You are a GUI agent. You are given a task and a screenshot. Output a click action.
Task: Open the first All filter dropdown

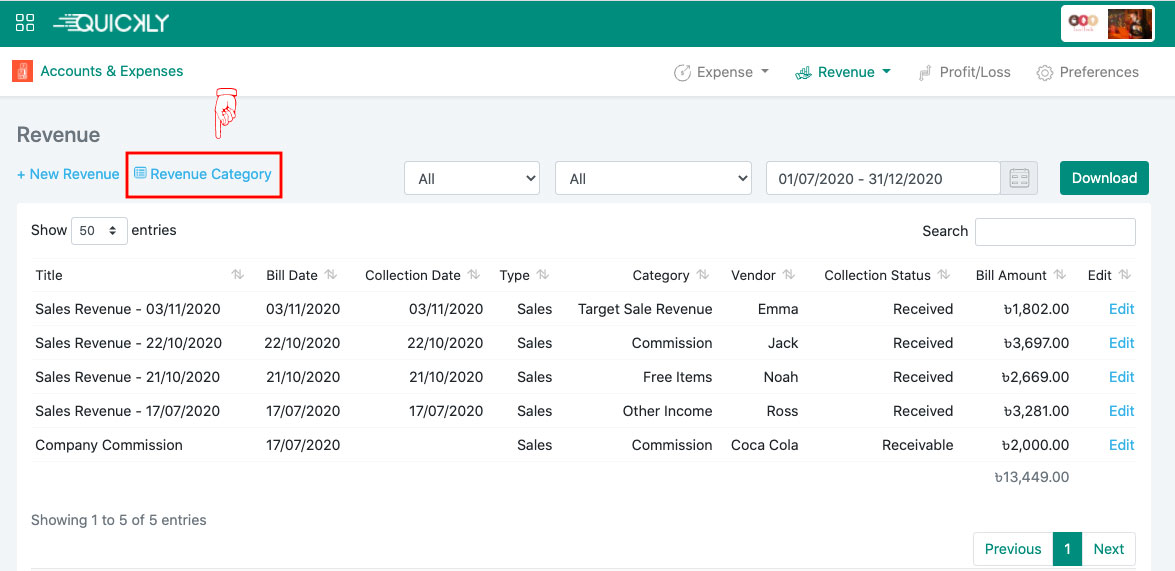point(472,178)
